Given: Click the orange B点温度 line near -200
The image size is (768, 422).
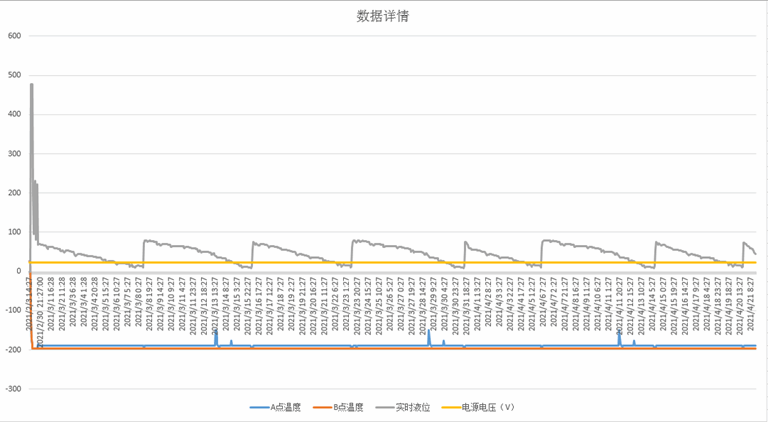Looking at the screenshot, I should (392, 348).
